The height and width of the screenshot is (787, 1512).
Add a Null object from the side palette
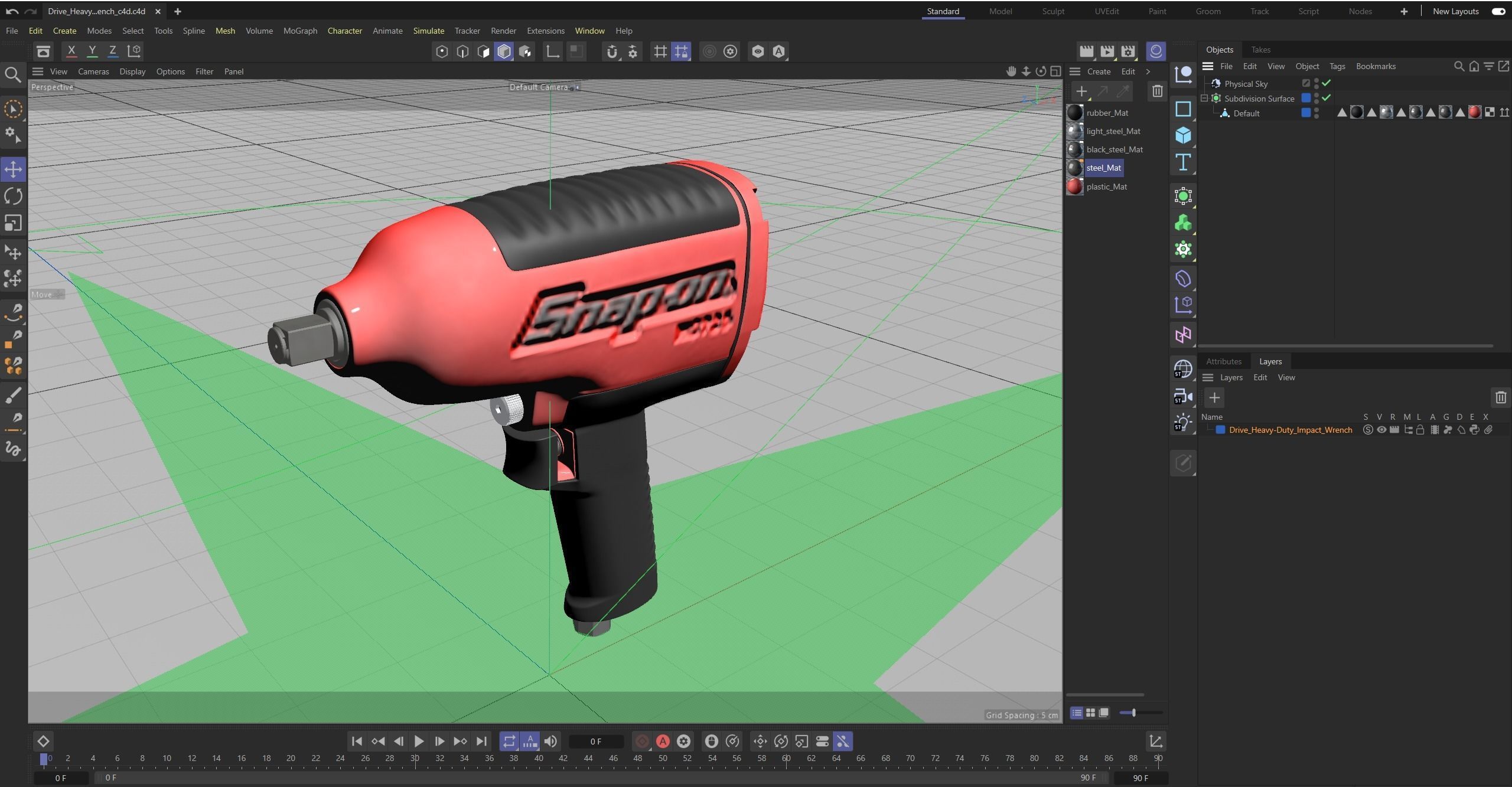tap(1183, 74)
